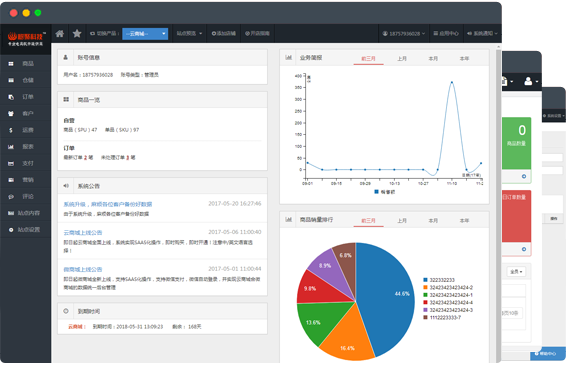This screenshot has width=569, height=365.
Task: Open the document icon dropdown in the back window
Action: 507,81
